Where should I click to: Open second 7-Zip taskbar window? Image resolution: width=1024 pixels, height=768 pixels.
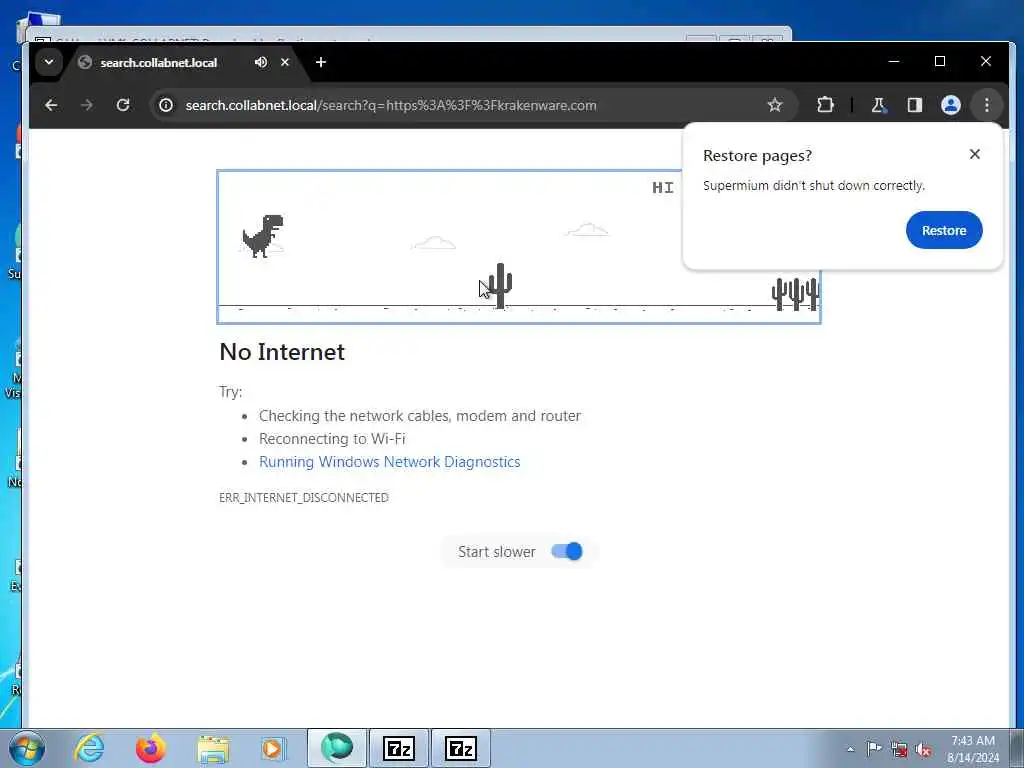460,748
